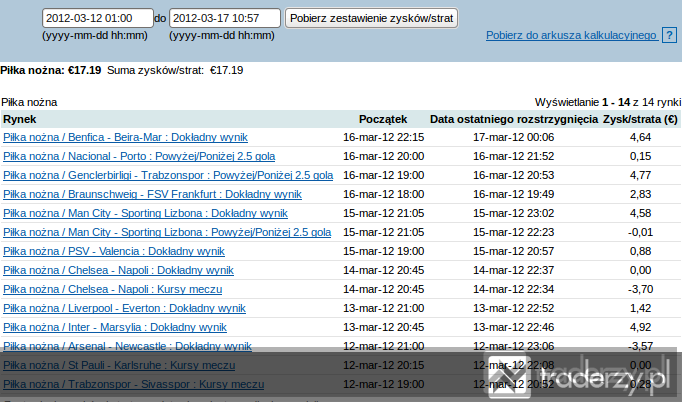The width and height of the screenshot is (682, 402).
Task: Click settlement time 13-mar-12 22:46
Action: [x=514, y=328]
